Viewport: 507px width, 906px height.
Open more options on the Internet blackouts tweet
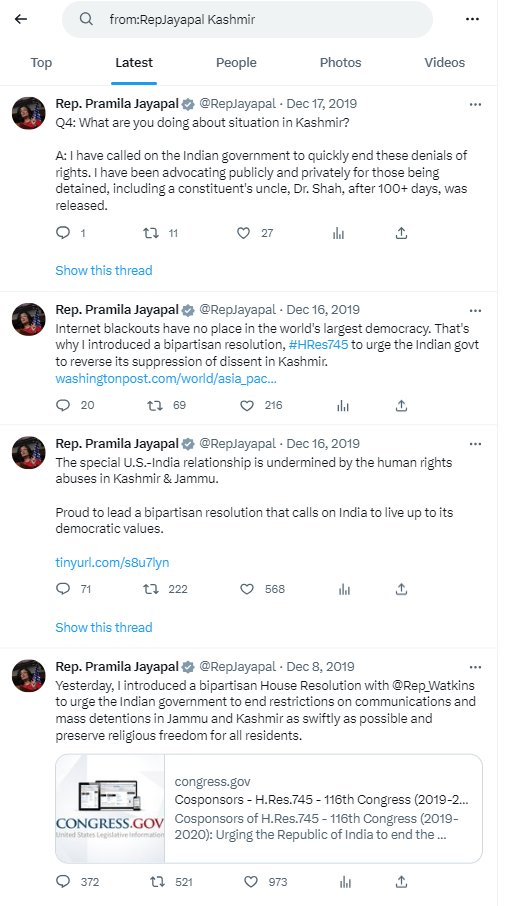475,310
